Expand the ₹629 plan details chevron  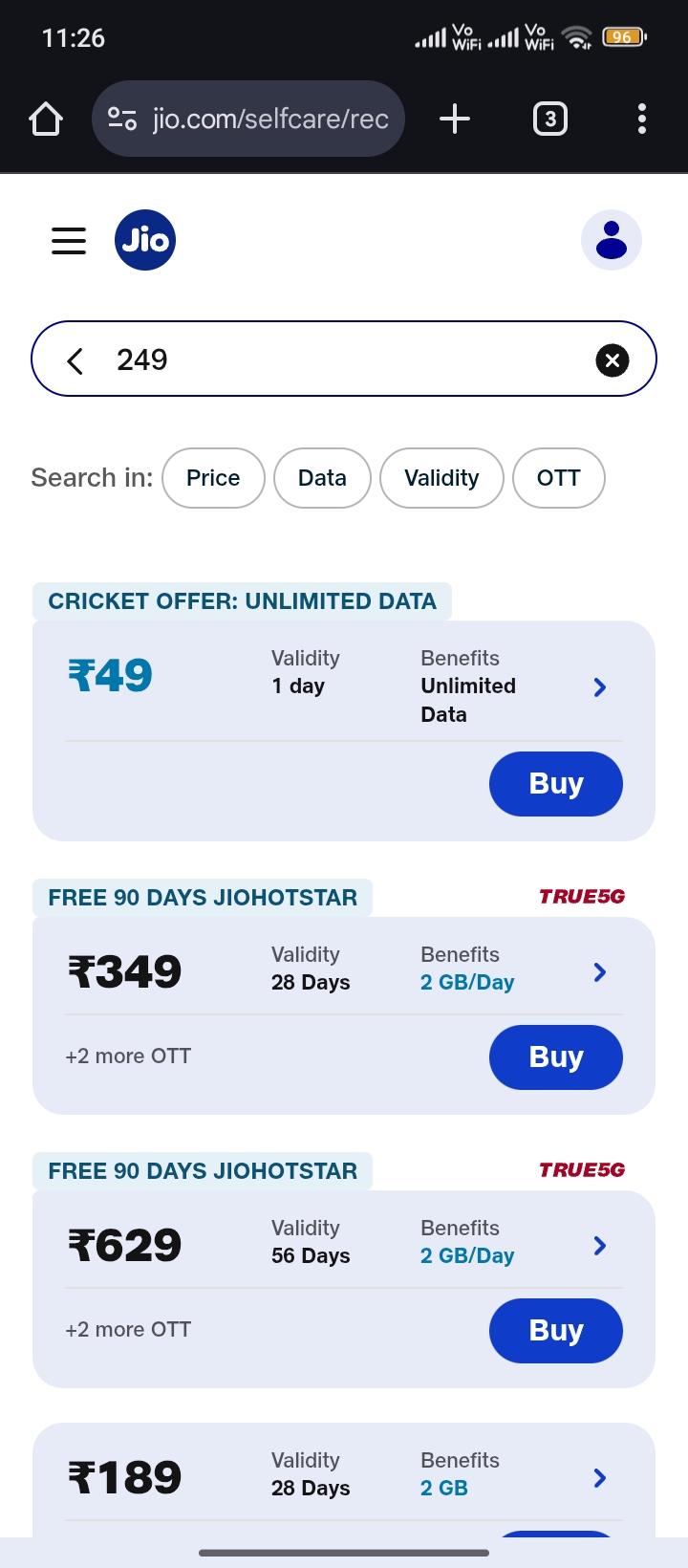[599, 1246]
